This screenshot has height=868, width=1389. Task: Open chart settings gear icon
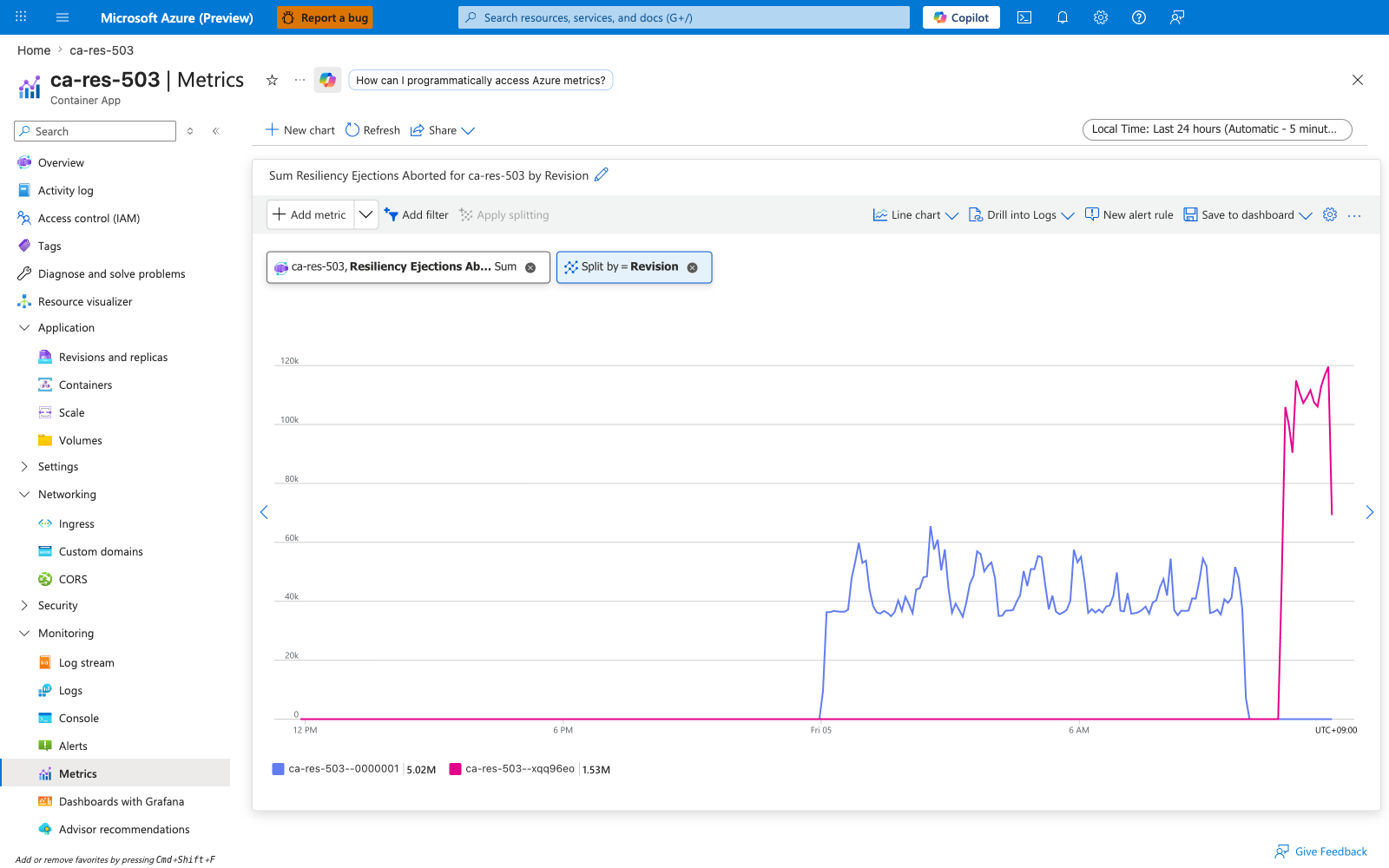[1330, 214]
